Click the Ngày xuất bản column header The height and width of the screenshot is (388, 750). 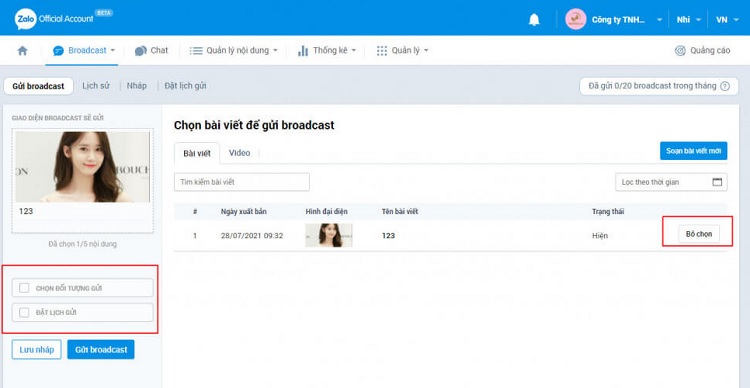(243, 211)
